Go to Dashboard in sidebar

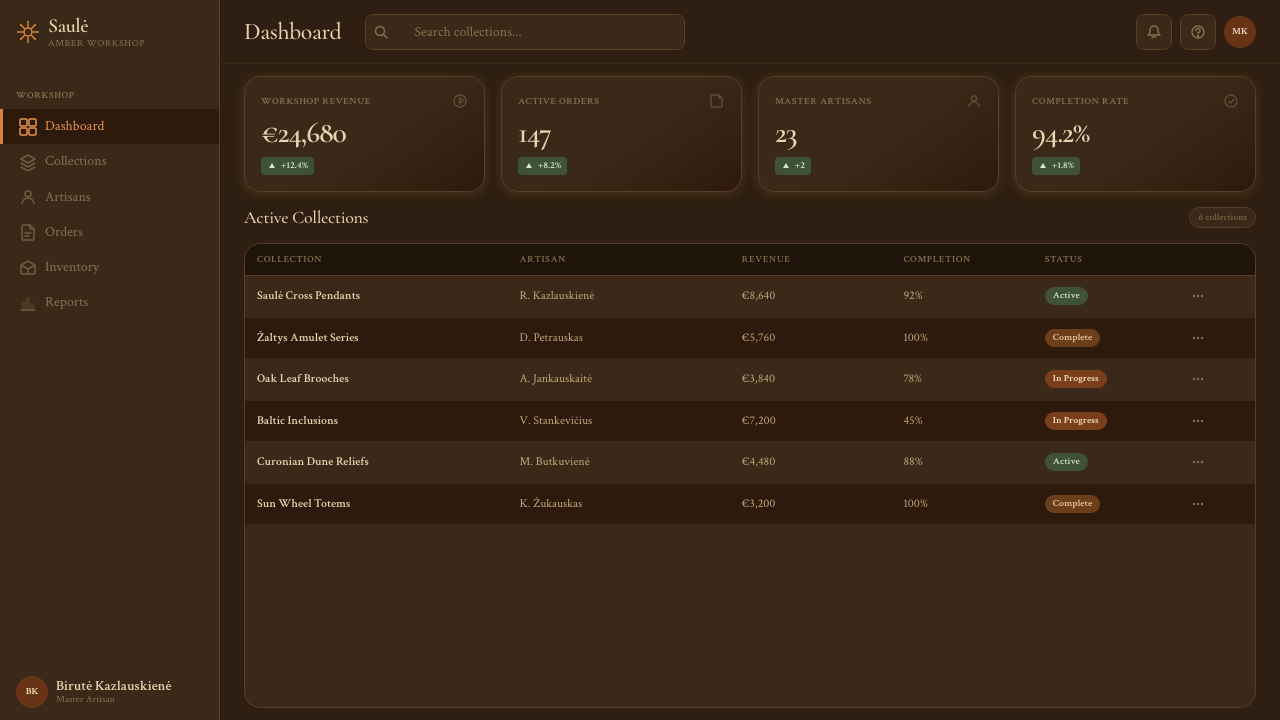[x=110, y=126]
